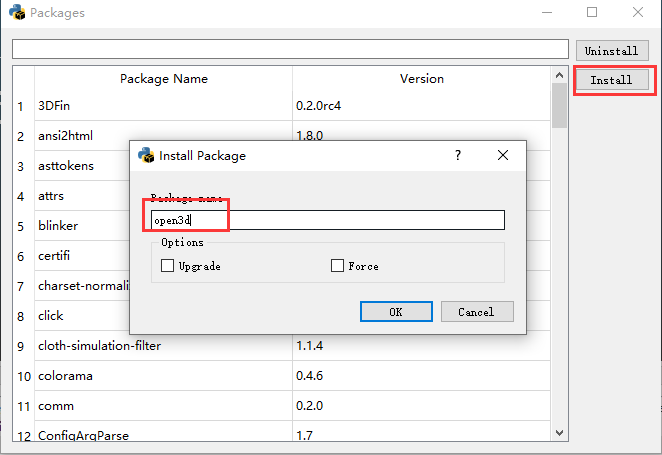Sort by Version column header
The image size is (662, 455).
click(421, 78)
